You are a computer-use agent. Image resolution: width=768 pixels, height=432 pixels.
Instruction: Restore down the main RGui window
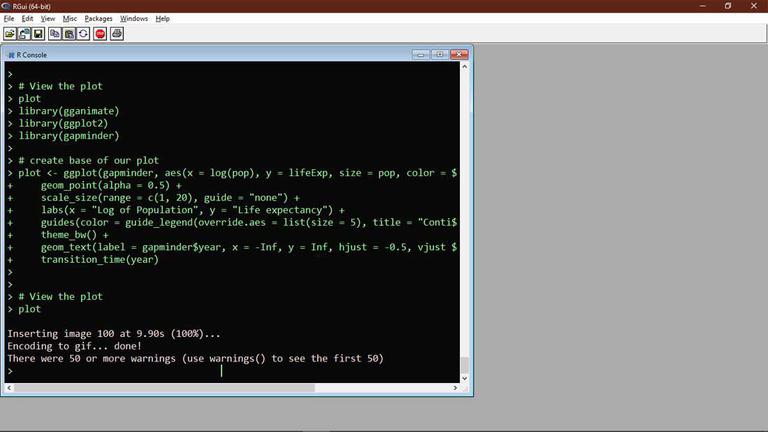(x=728, y=6)
